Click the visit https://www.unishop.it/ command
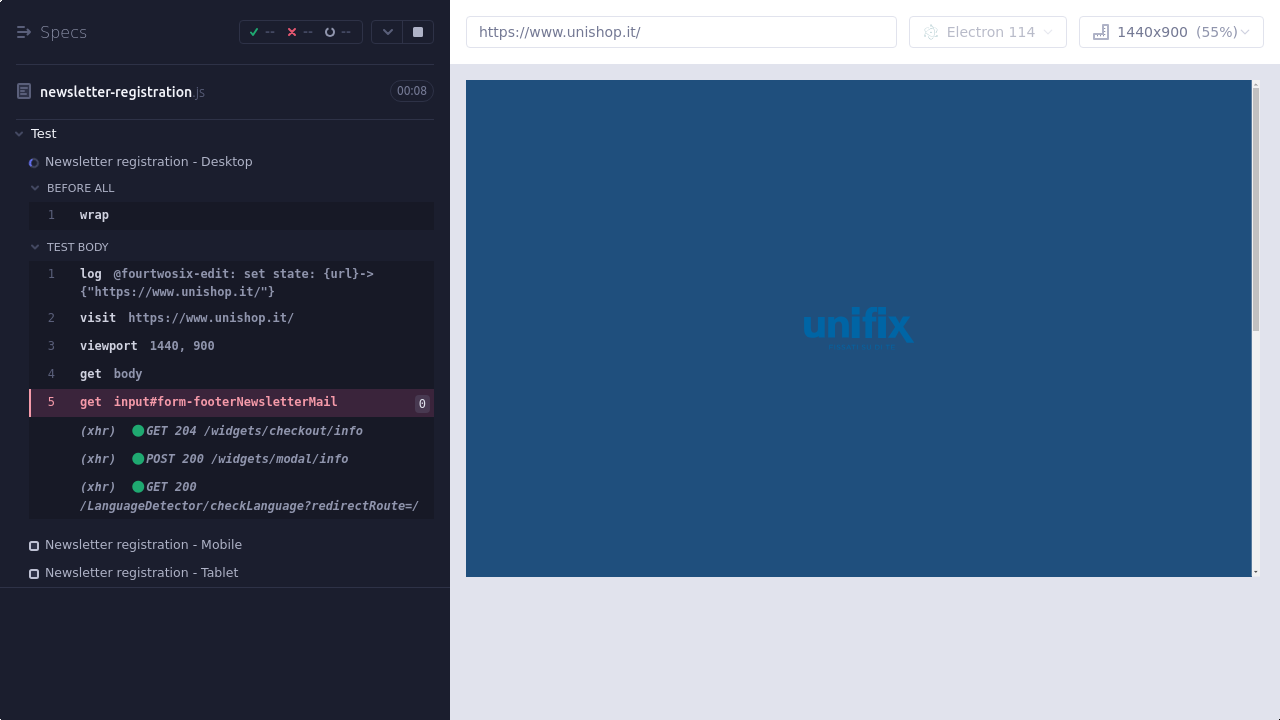The width and height of the screenshot is (1280, 720). coord(187,318)
